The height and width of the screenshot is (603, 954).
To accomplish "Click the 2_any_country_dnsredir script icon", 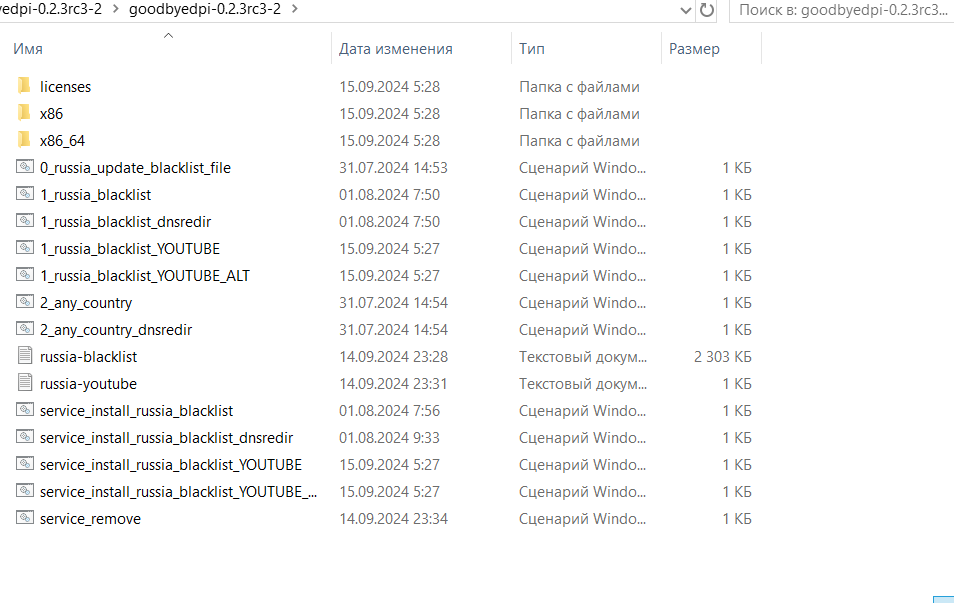I will click(x=25, y=329).
